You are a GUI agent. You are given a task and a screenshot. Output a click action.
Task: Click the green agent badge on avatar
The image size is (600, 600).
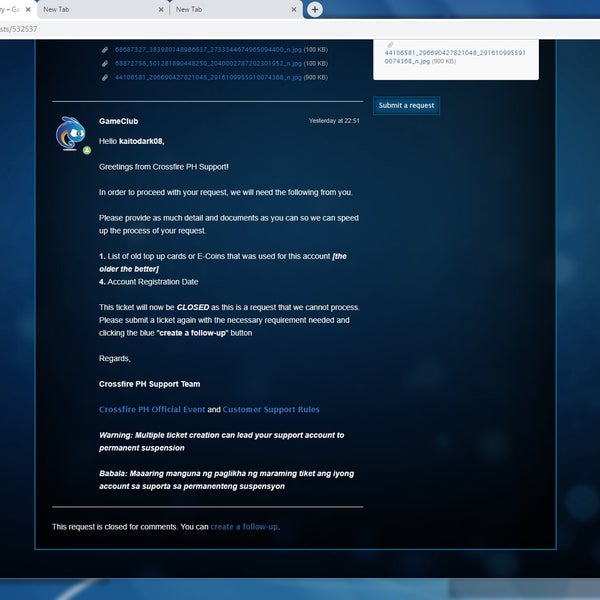87,150
